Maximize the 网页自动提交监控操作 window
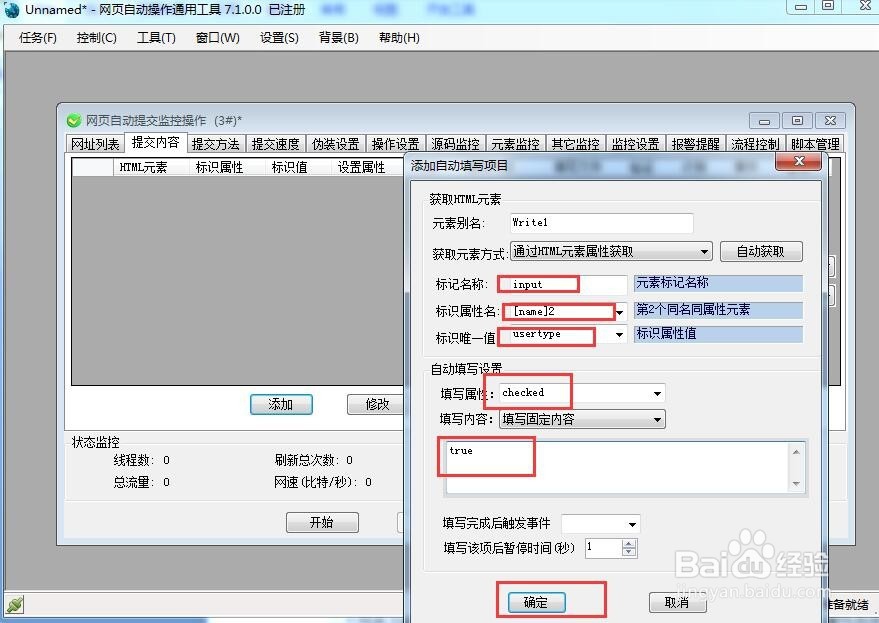Screen dimensions: 879x623 (797, 121)
